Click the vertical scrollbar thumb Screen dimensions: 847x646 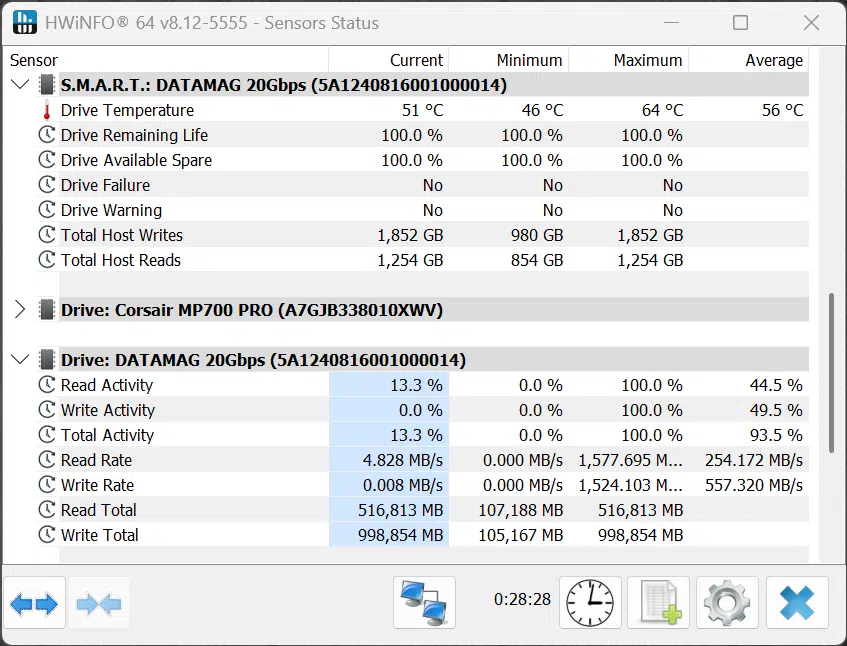(x=831, y=373)
